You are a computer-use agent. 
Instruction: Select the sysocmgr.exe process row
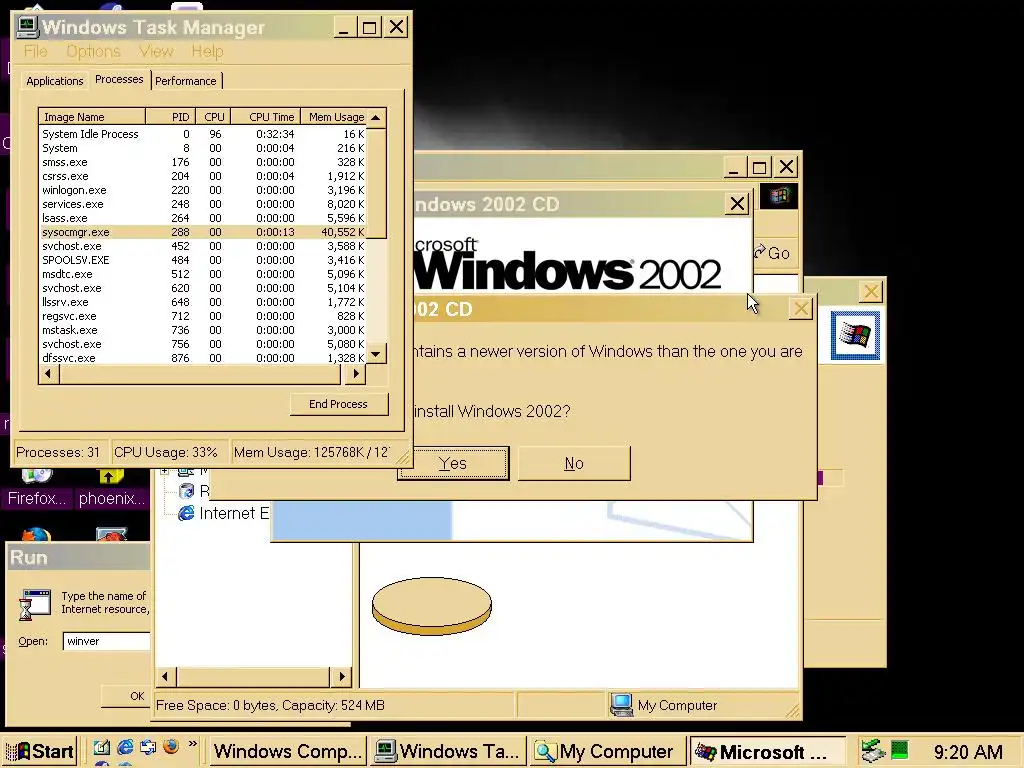[x=203, y=232]
